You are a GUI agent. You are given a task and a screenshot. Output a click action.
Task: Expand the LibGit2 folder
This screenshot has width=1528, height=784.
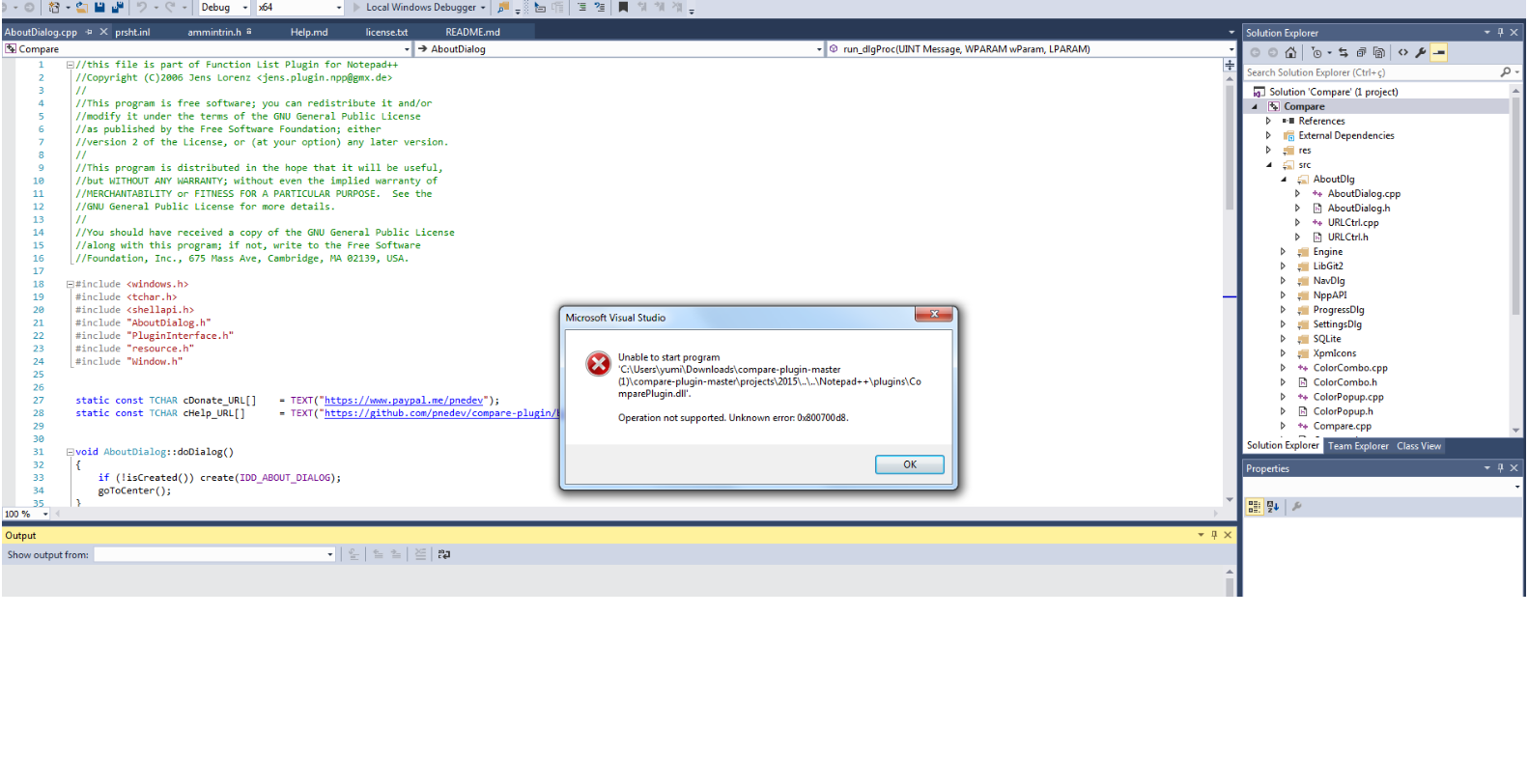1283,266
